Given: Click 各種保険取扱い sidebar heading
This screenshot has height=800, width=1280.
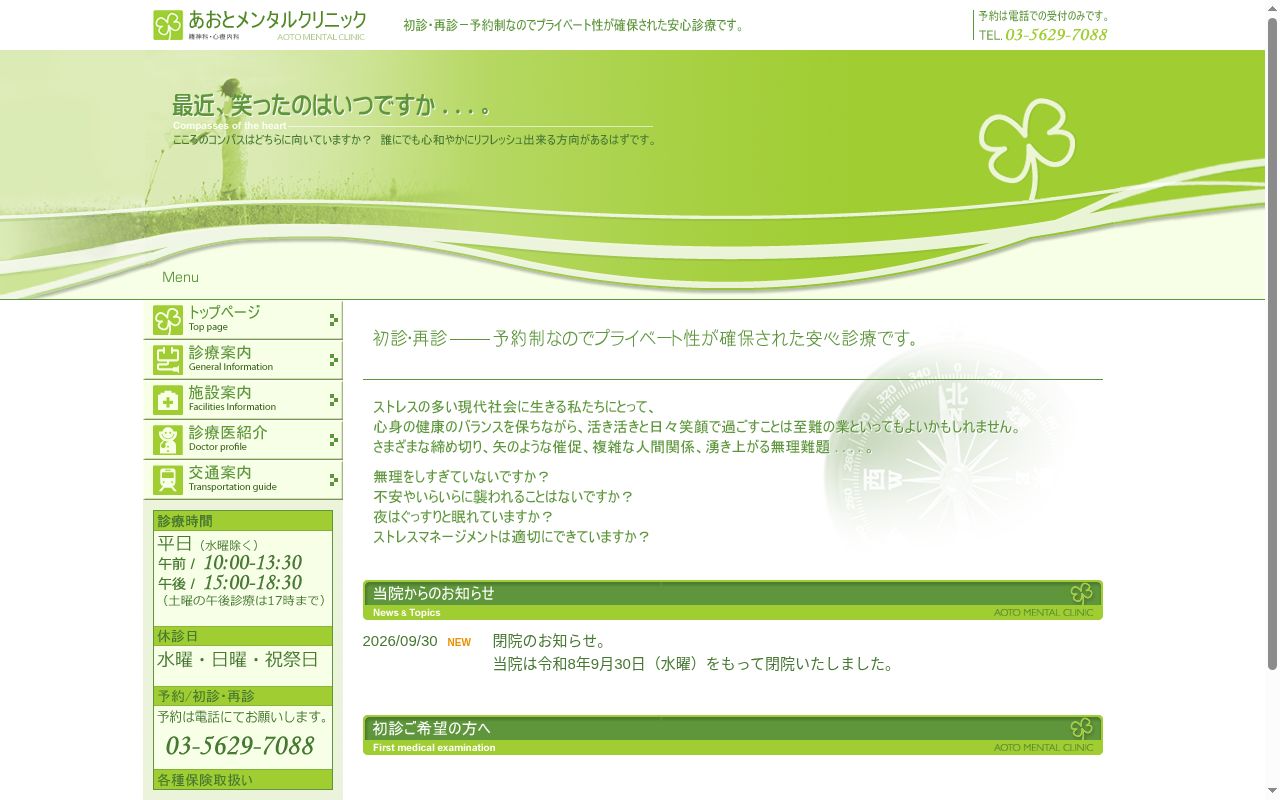Looking at the screenshot, I should tap(243, 780).
